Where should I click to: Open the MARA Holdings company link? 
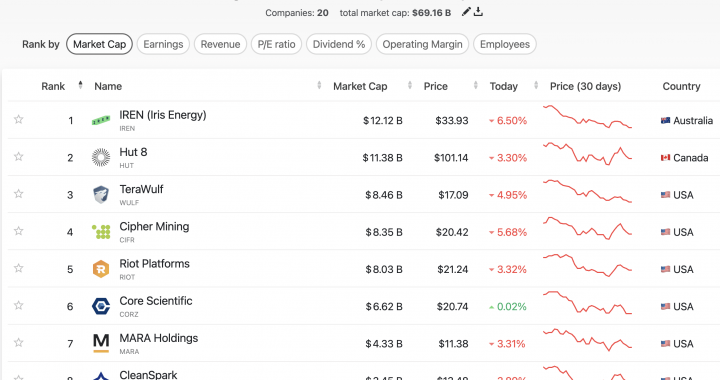158,338
